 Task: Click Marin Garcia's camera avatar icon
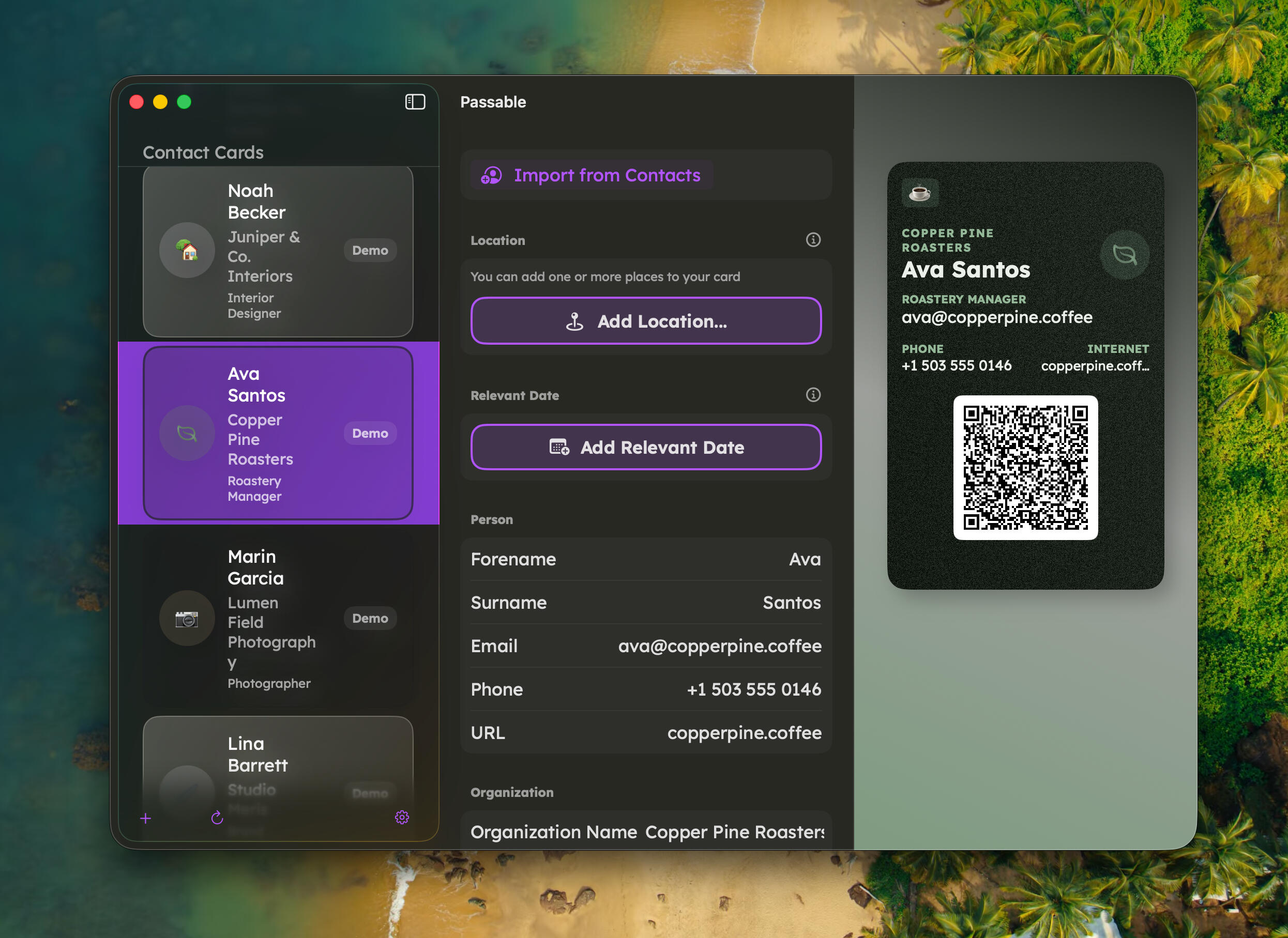pos(187,619)
